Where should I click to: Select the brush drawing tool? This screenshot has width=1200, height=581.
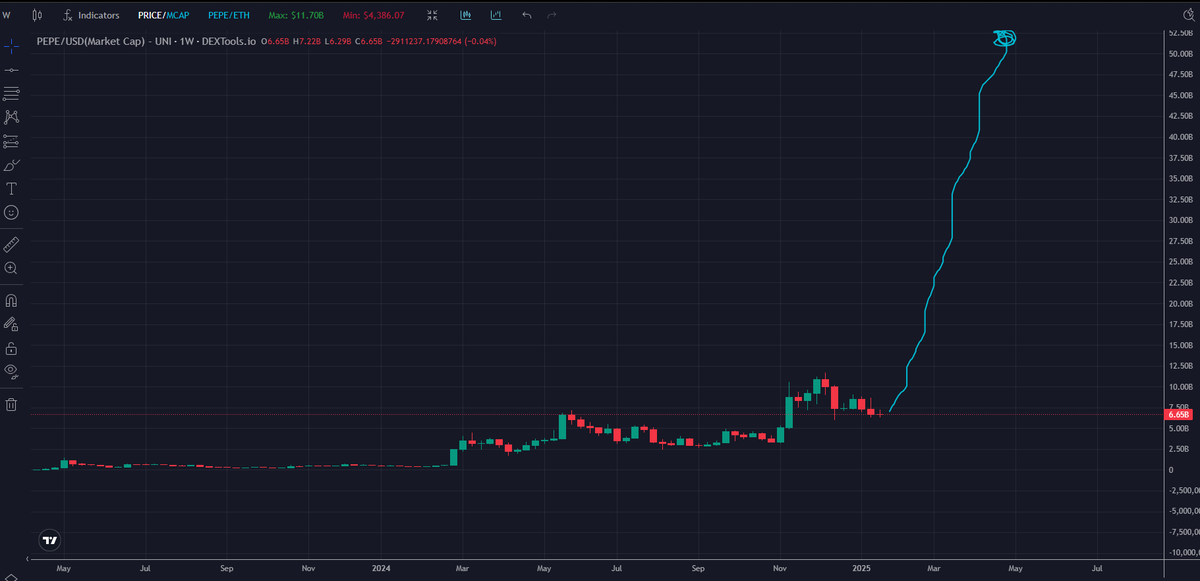(x=11, y=165)
